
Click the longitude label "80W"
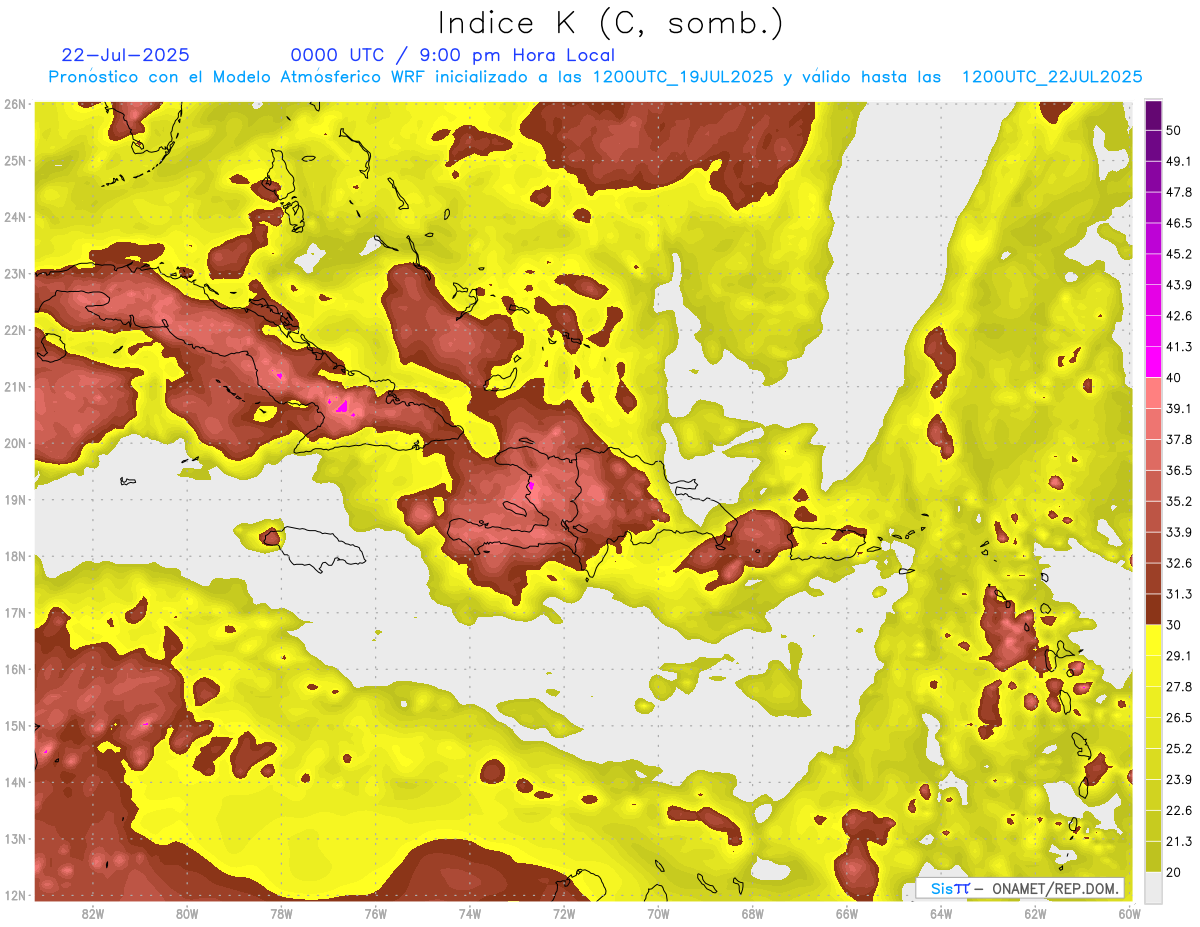(x=187, y=913)
